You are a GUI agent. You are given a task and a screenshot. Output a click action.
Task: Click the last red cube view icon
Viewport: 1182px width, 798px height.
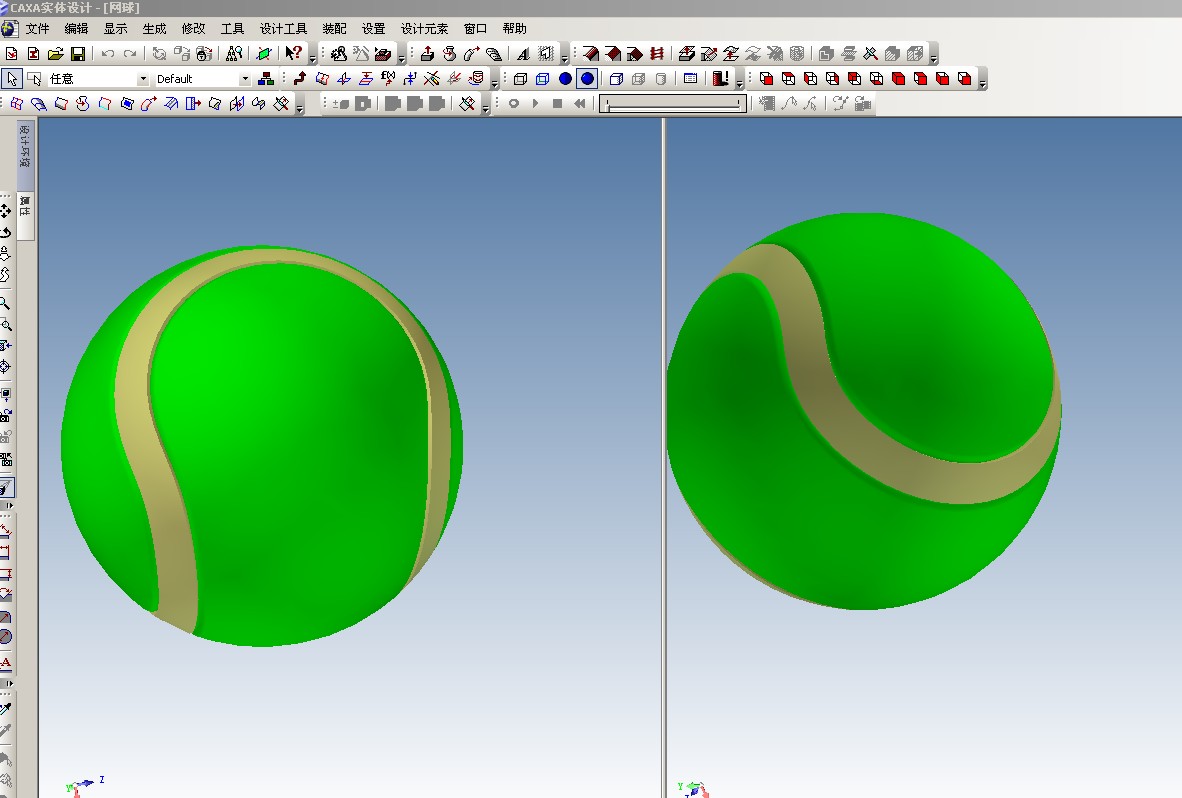click(x=964, y=78)
